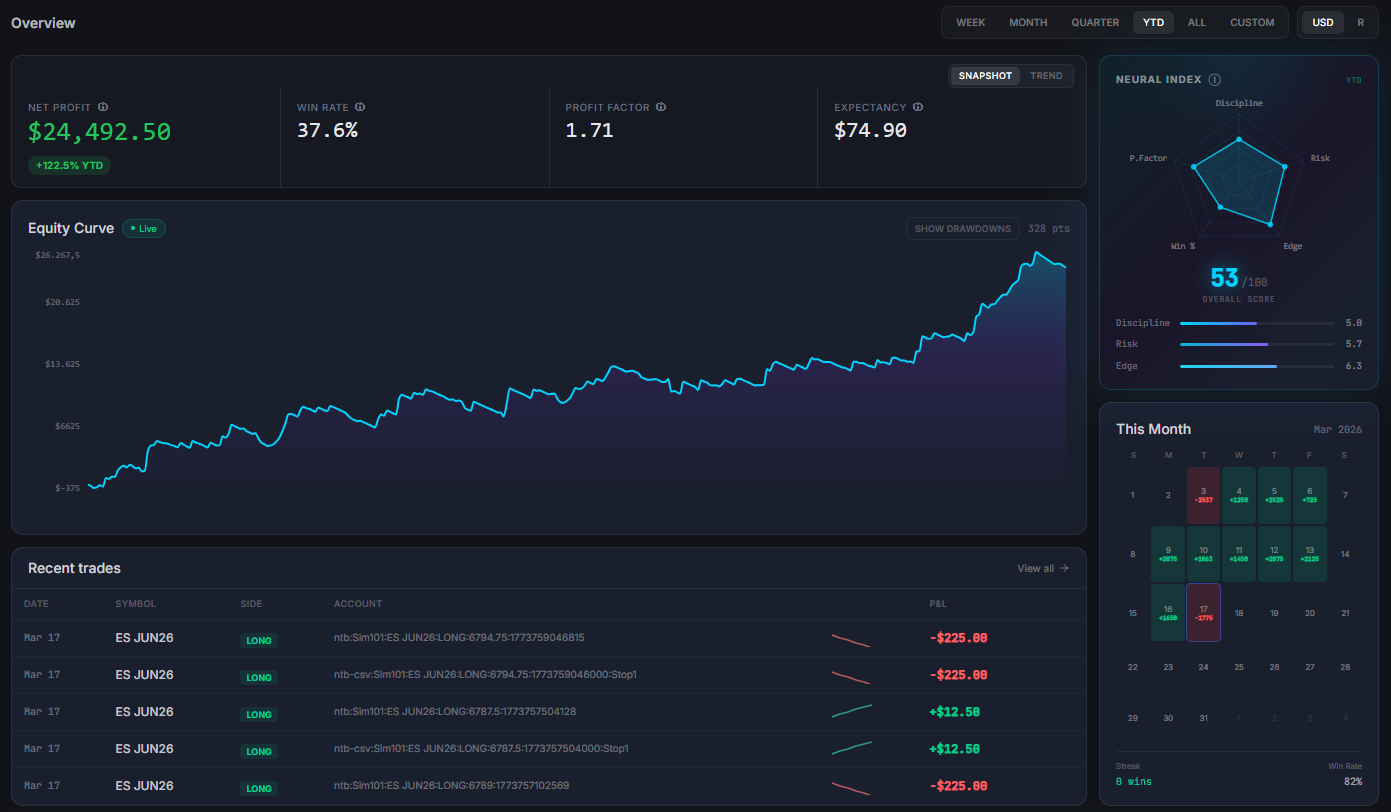This screenshot has width=1391, height=812.
Task: Select the Quarter time range
Action: coord(1095,22)
